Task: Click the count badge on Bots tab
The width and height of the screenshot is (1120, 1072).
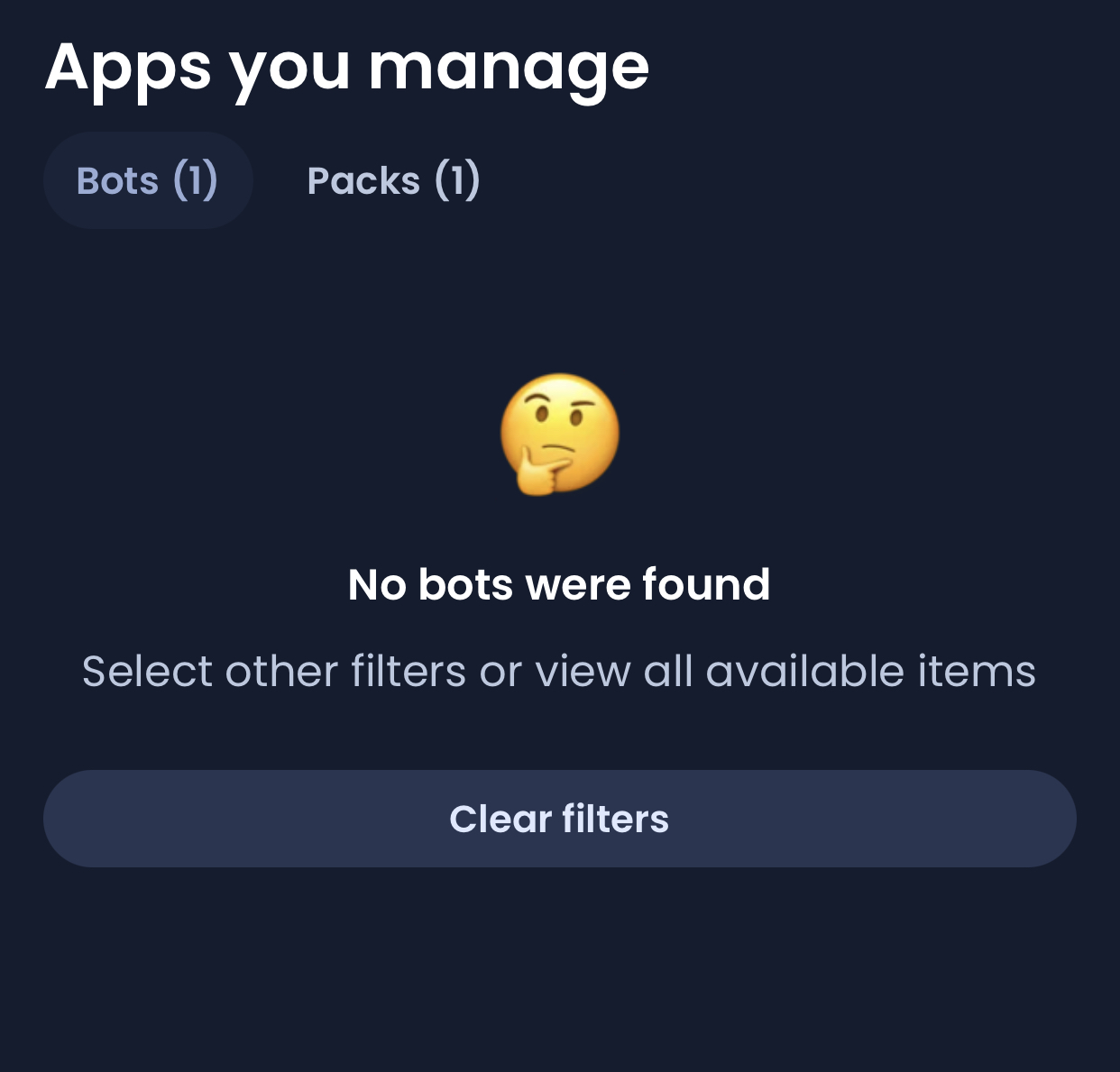Action: 195,179
